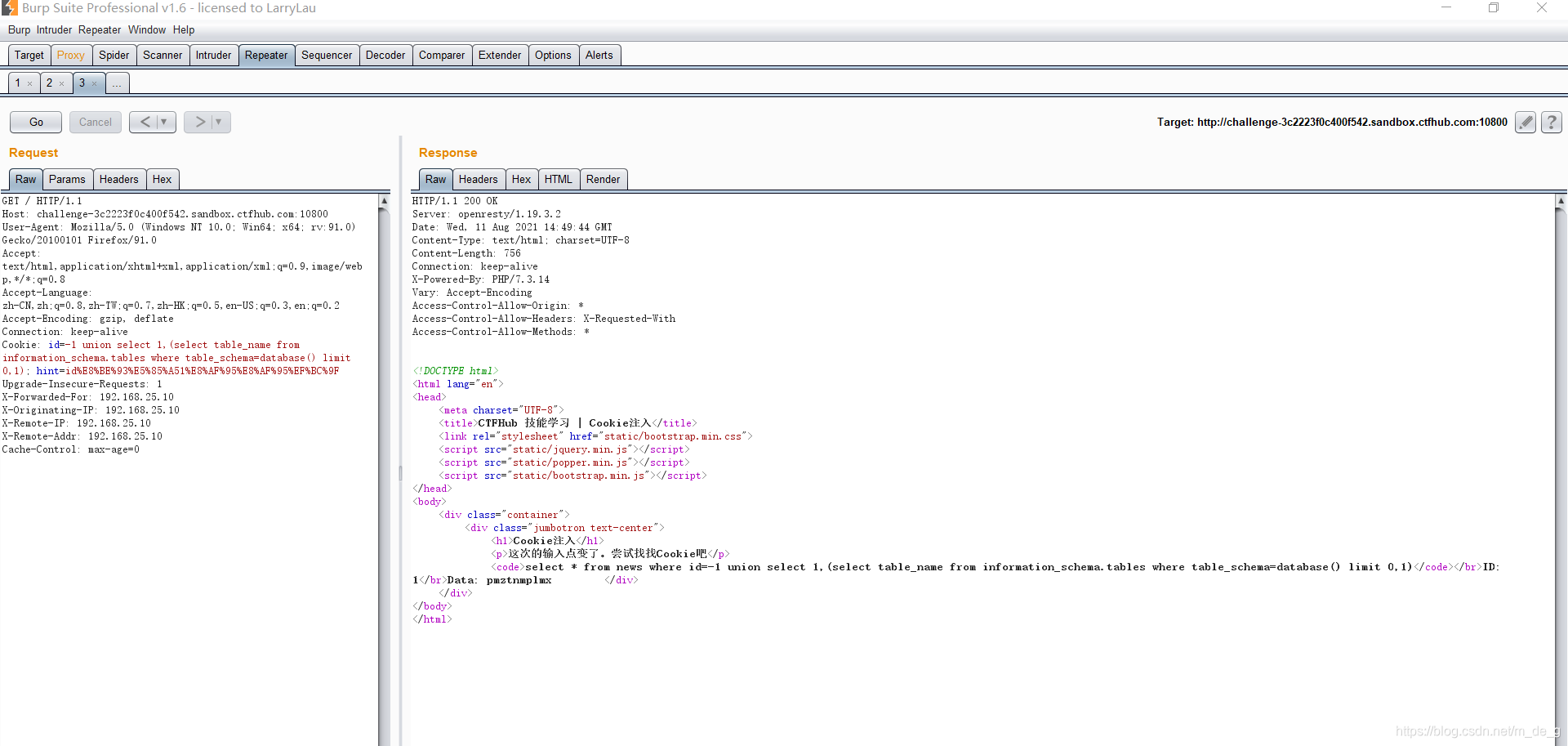Switch to the Sequencer tool tab
This screenshot has width=1568, height=746.
pos(327,55)
